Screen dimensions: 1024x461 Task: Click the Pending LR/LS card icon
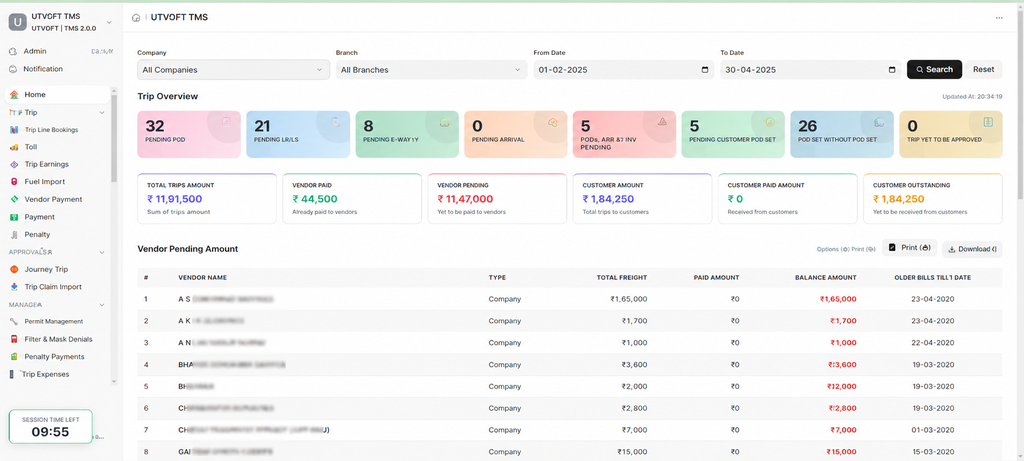coord(335,121)
